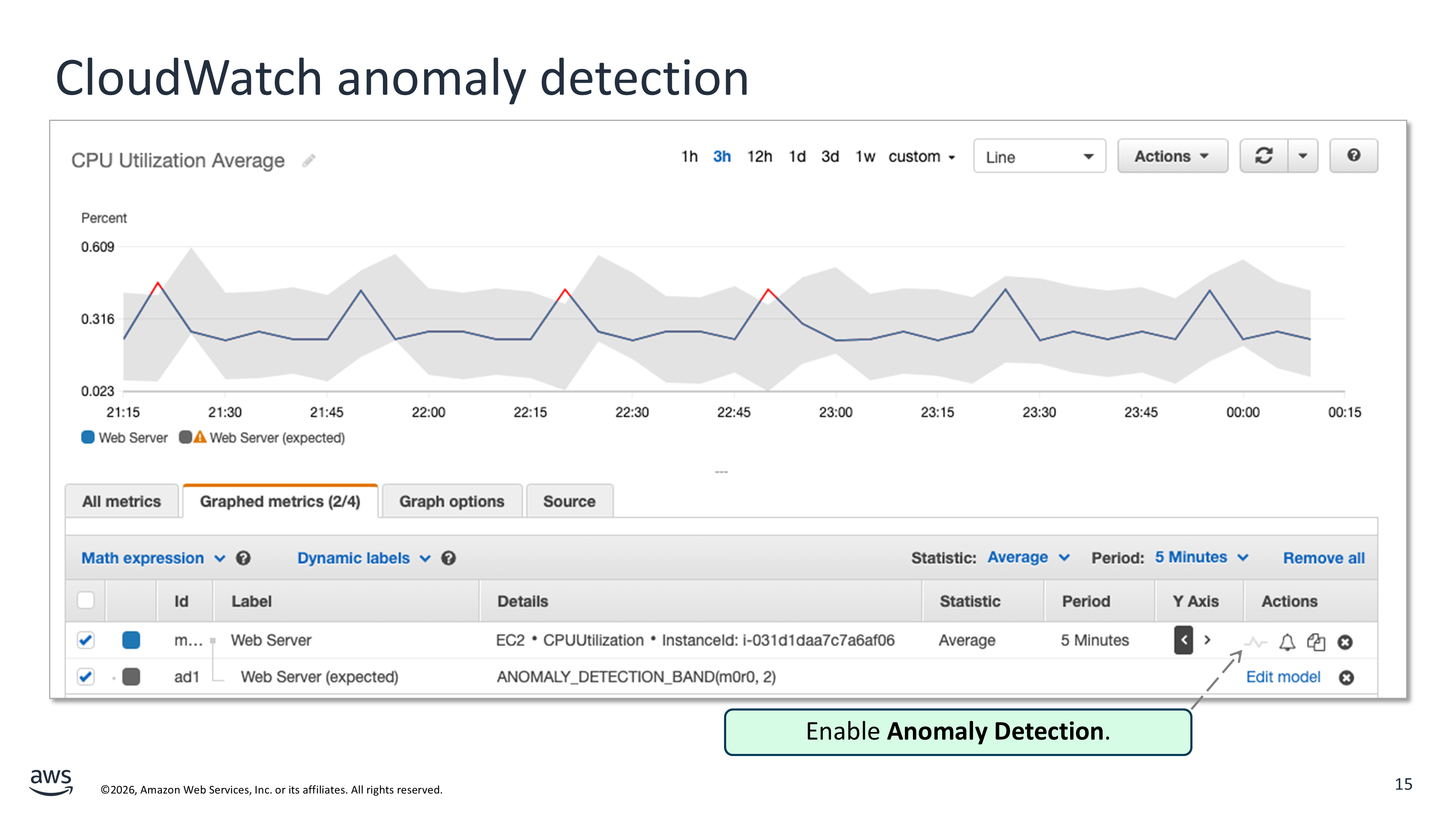
Task: Duplicate the Web Server metric with copy icon
Action: tap(1316, 642)
